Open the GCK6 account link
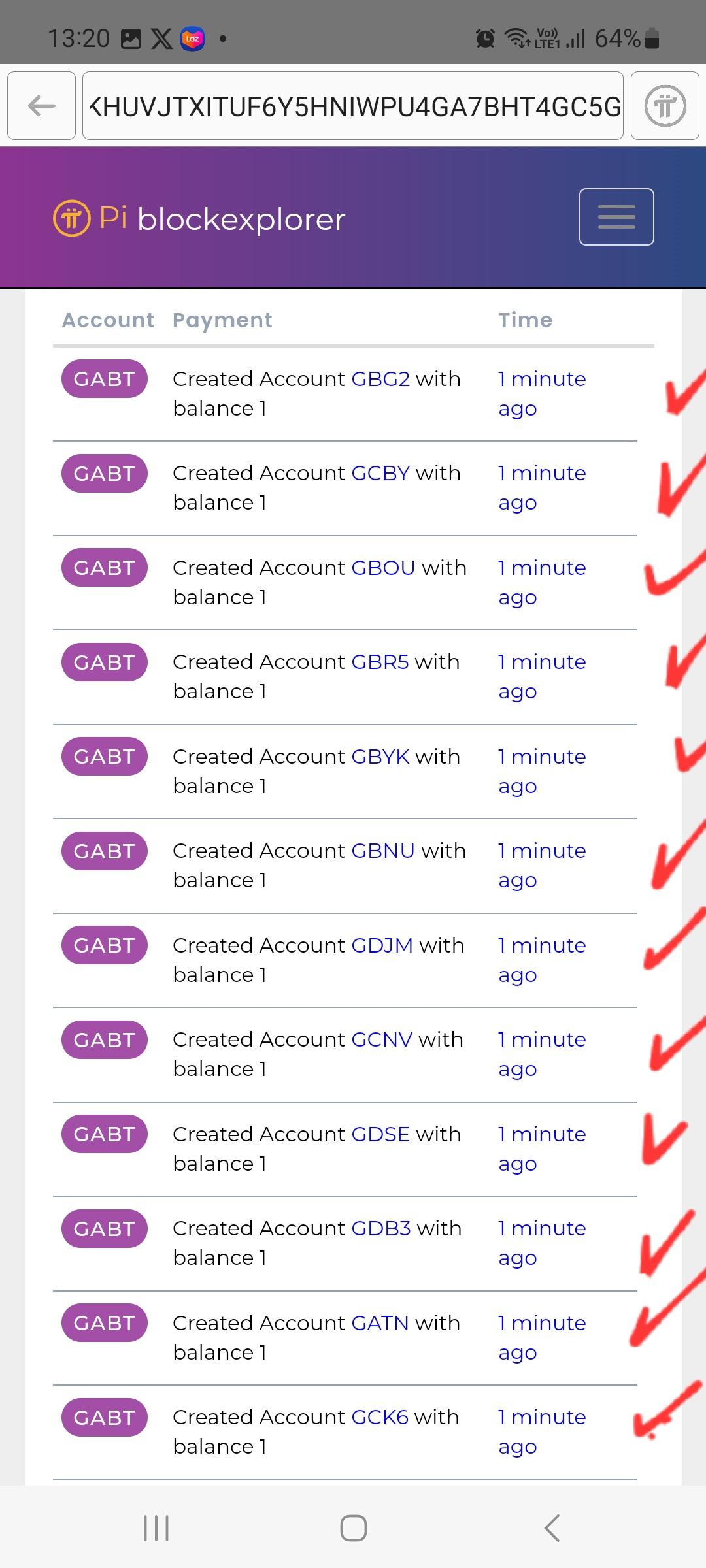The height and width of the screenshot is (1568, 706). (x=380, y=1417)
